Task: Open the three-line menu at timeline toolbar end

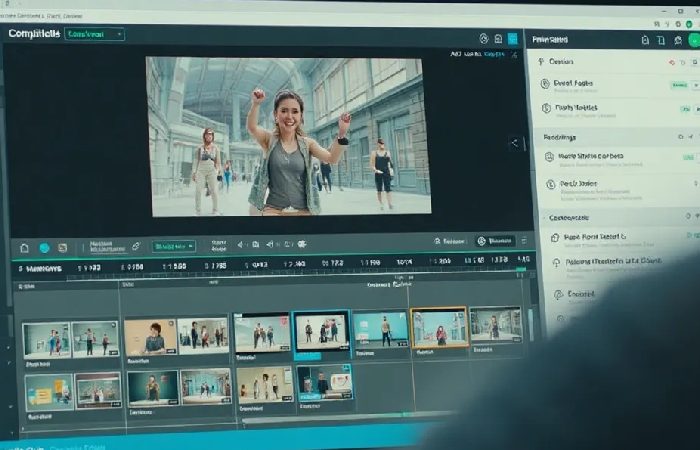Action: 524,241
